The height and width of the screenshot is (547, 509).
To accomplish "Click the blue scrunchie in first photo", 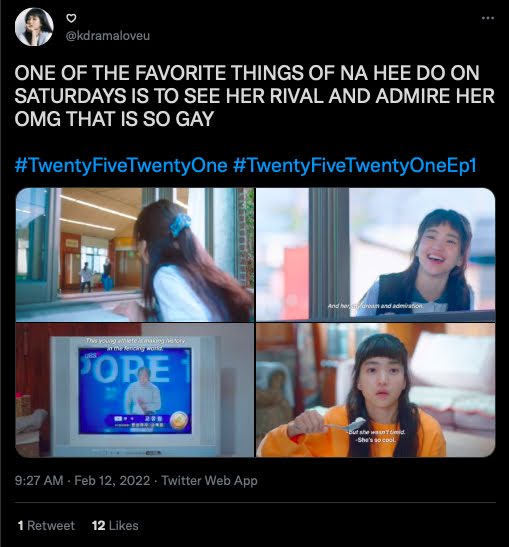I will [x=180, y=223].
